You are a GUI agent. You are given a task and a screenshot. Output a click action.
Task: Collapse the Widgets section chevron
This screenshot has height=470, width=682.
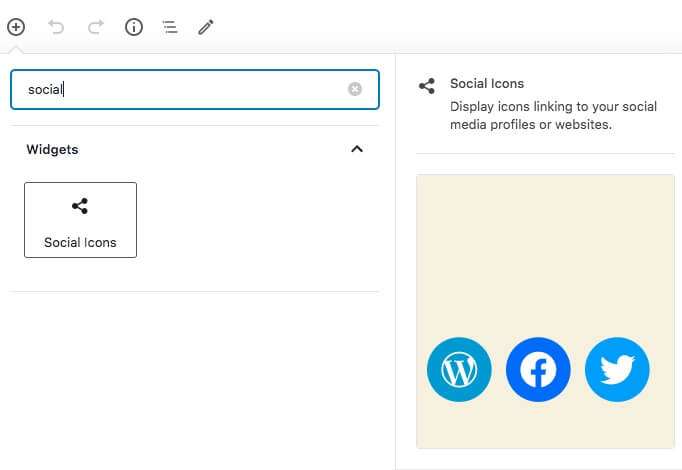click(x=357, y=149)
